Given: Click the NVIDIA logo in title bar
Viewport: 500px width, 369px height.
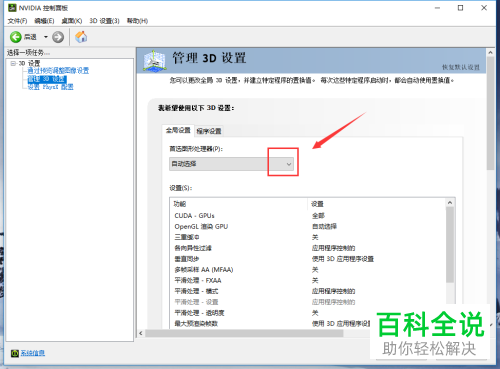Looking at the screenshot, I should tap(12, 8).
